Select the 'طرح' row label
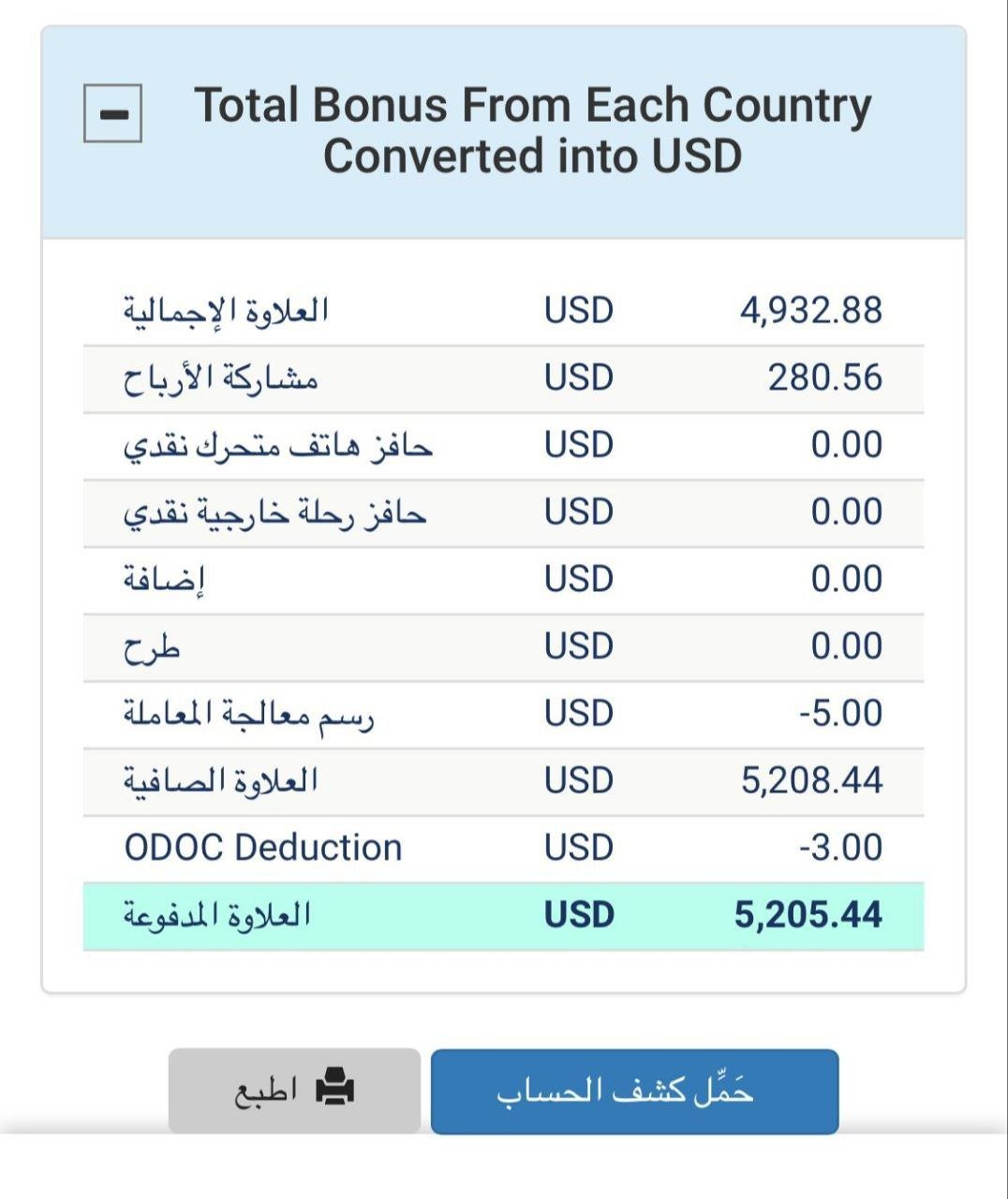Screen dimensions: 1008x1199 click(x=152, y=647)
